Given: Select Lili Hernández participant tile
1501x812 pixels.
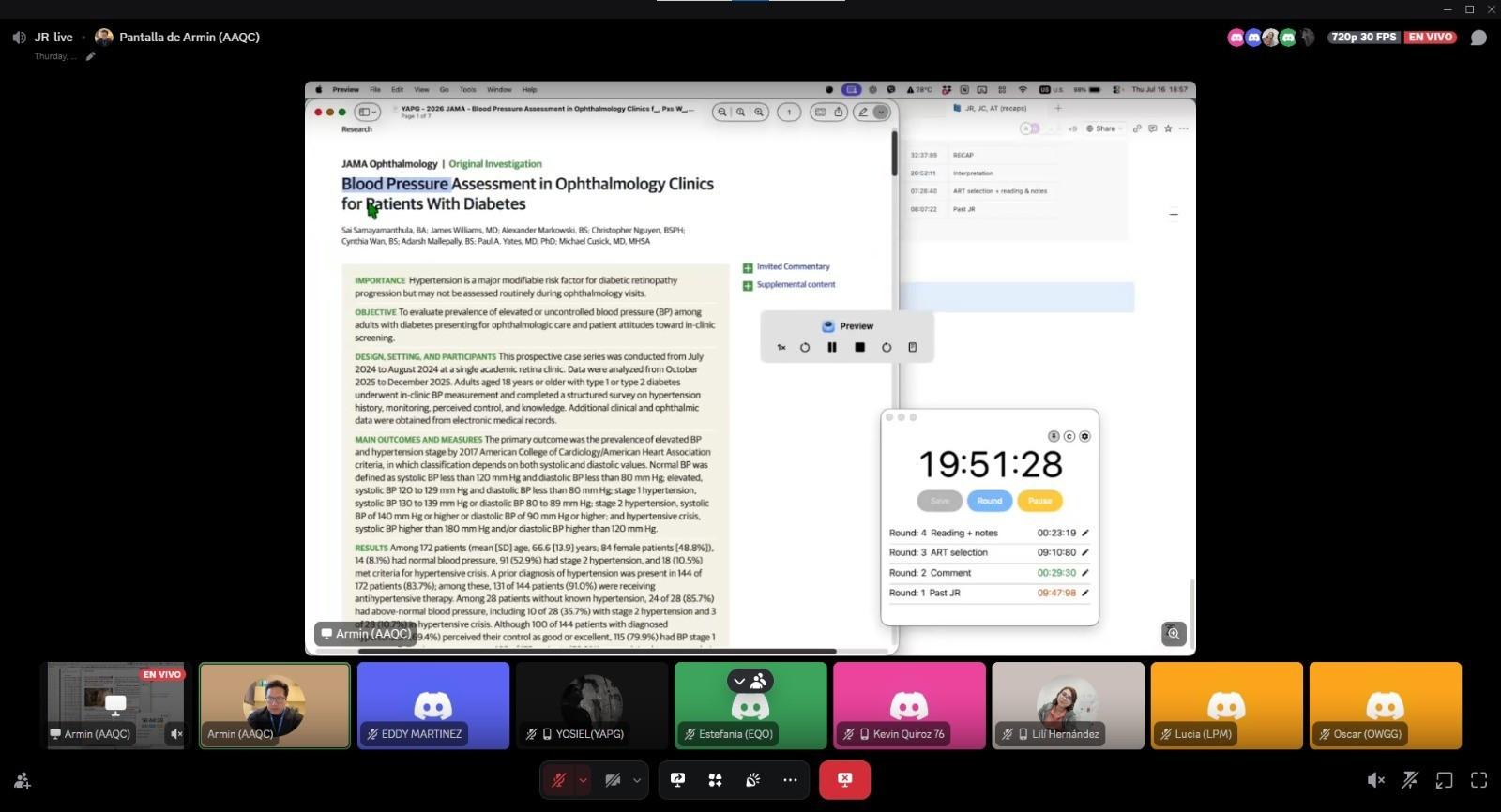Looking at the screenshot, I should [1068, 705].
